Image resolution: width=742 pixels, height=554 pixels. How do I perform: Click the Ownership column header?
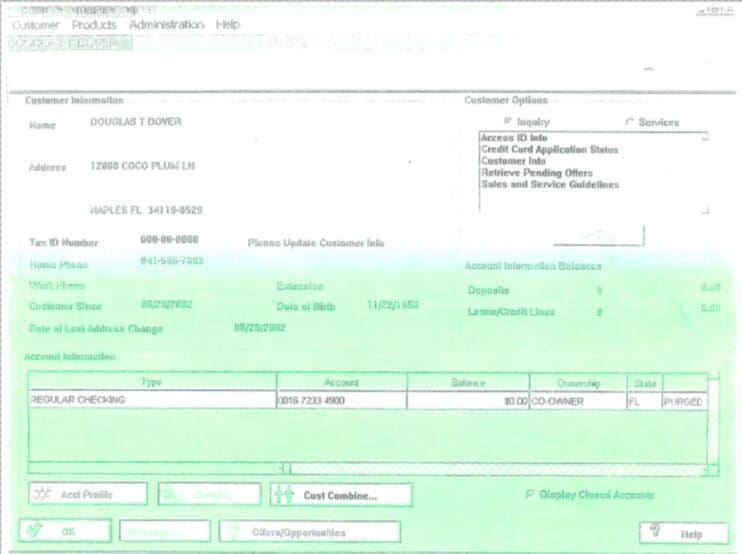(x=578, y=383)
